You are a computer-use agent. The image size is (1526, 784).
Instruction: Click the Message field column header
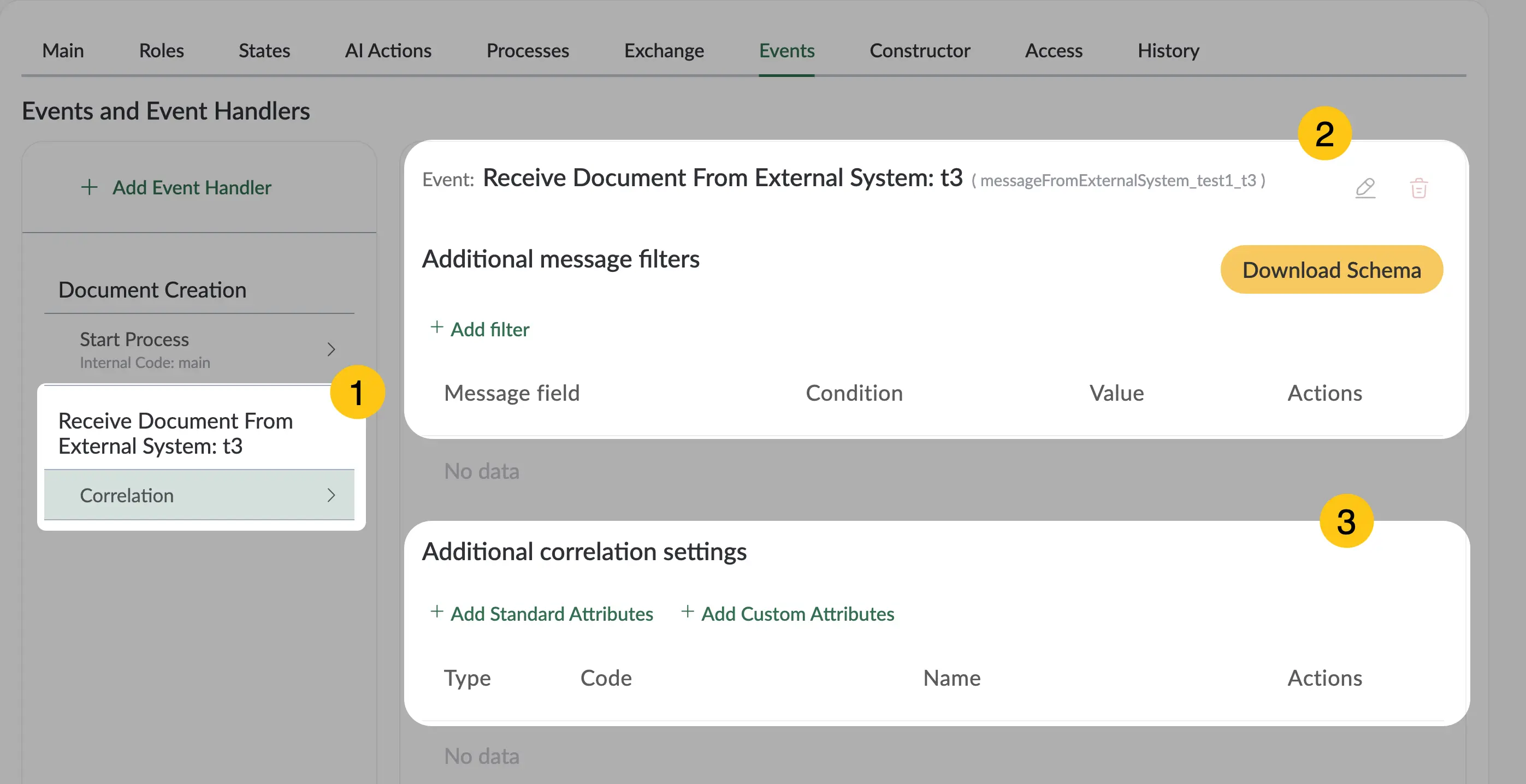tap(512, 393)
